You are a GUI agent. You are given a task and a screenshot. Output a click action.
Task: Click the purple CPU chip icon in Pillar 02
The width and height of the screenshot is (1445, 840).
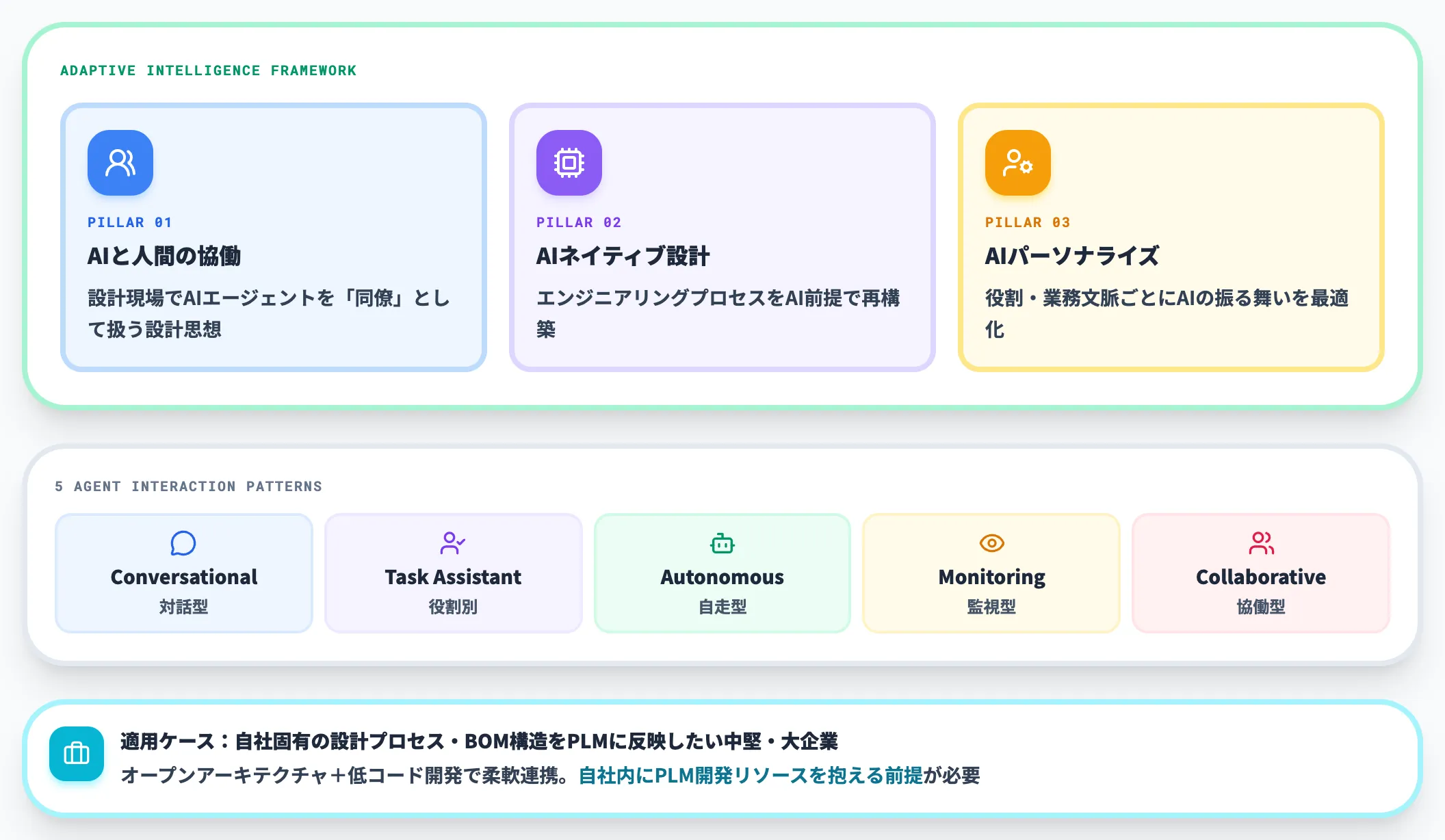coord(569,163)
